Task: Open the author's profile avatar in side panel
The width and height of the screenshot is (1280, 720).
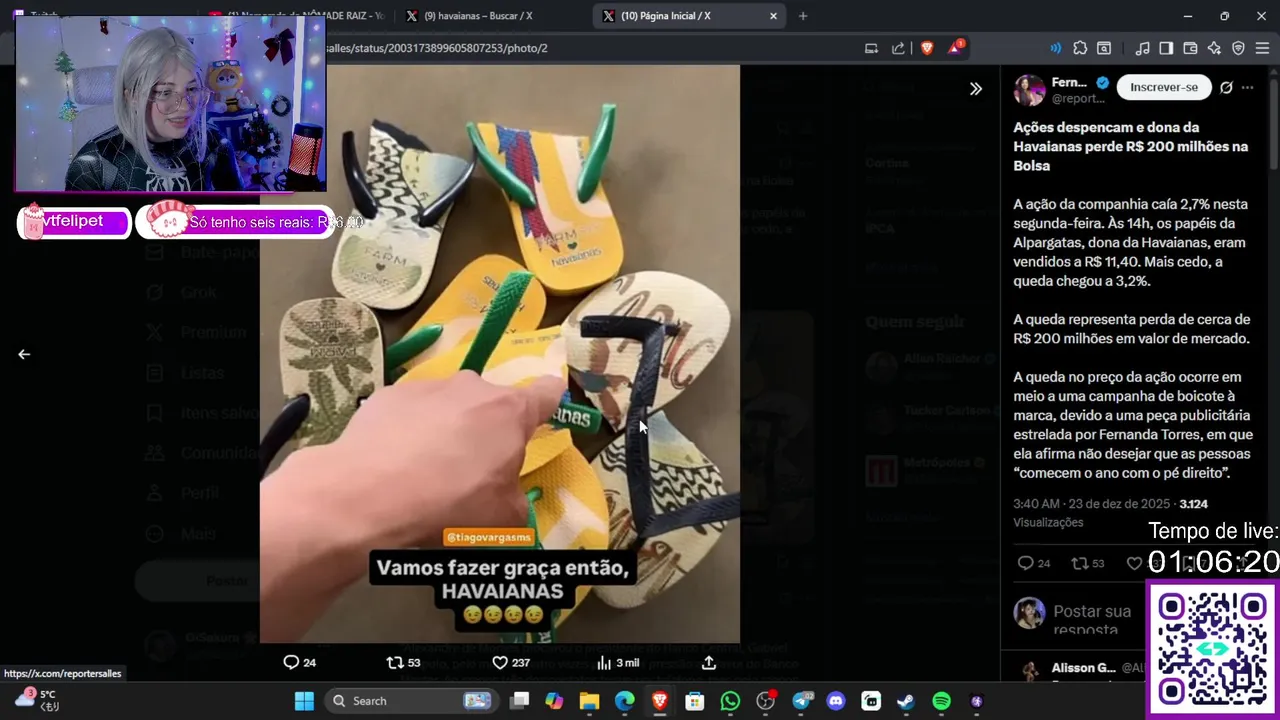Action: [1029, 89]
